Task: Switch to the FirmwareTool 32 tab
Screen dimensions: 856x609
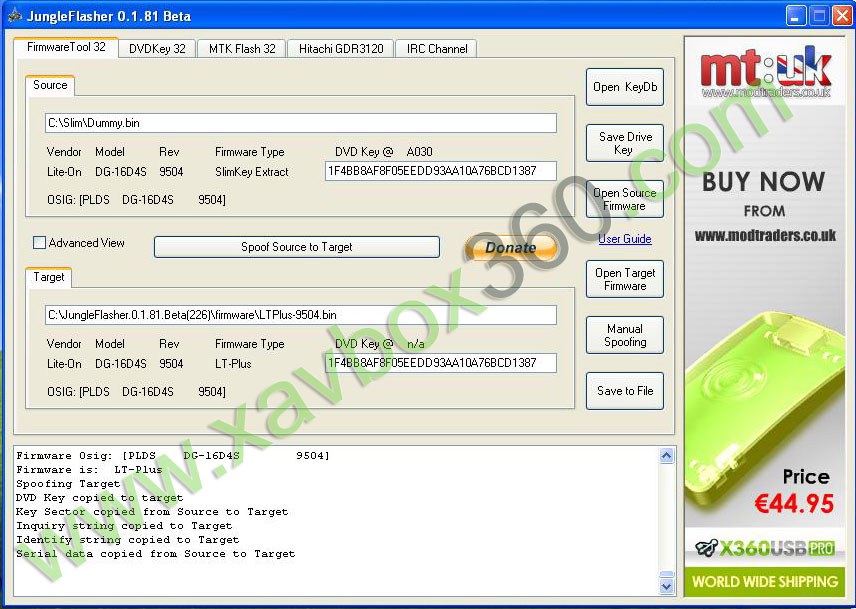Action: (x=66, y=47)
